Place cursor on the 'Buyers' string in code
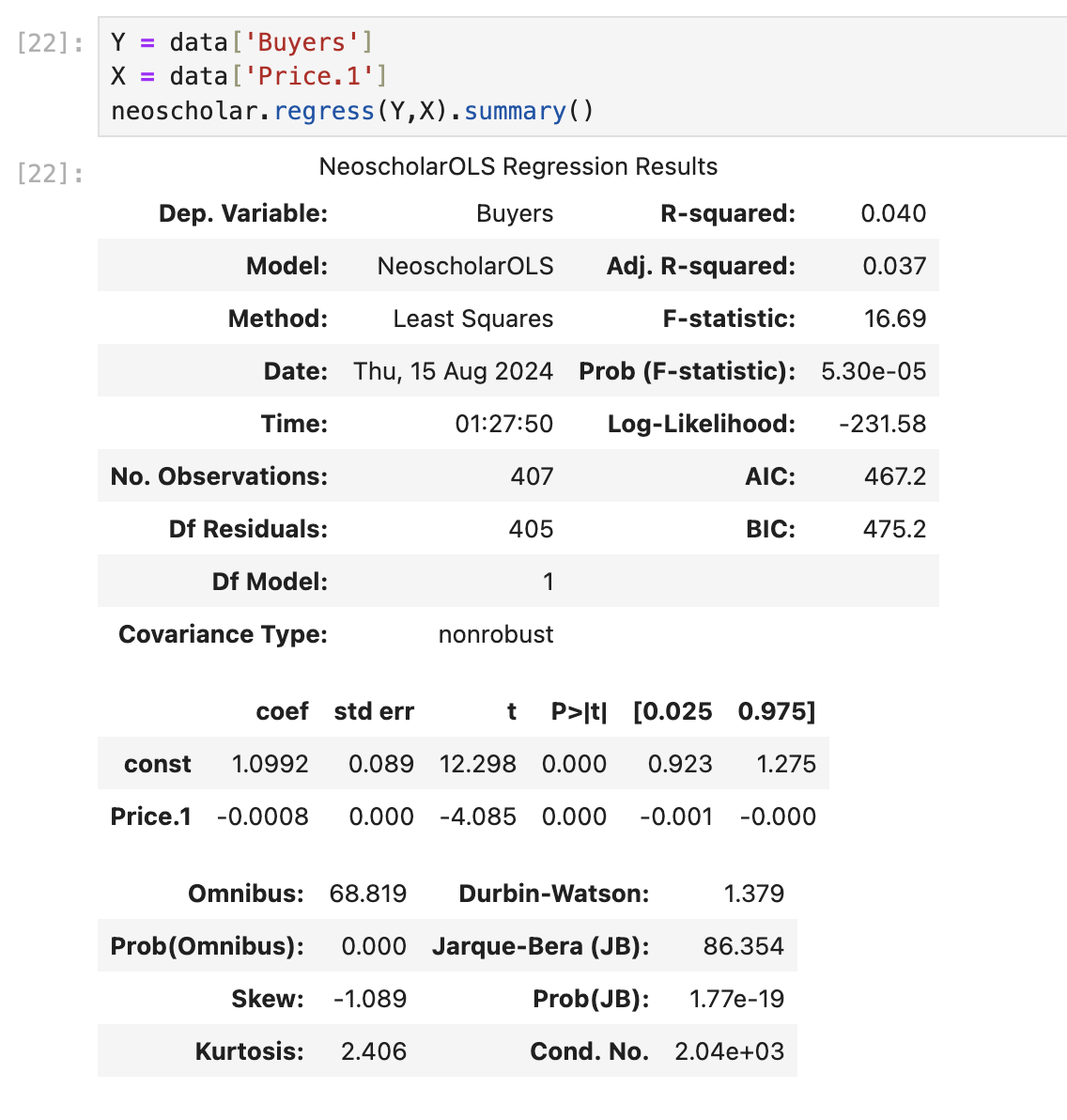The width and height of the screenshot is (1067, 1120). coord(301,43)
